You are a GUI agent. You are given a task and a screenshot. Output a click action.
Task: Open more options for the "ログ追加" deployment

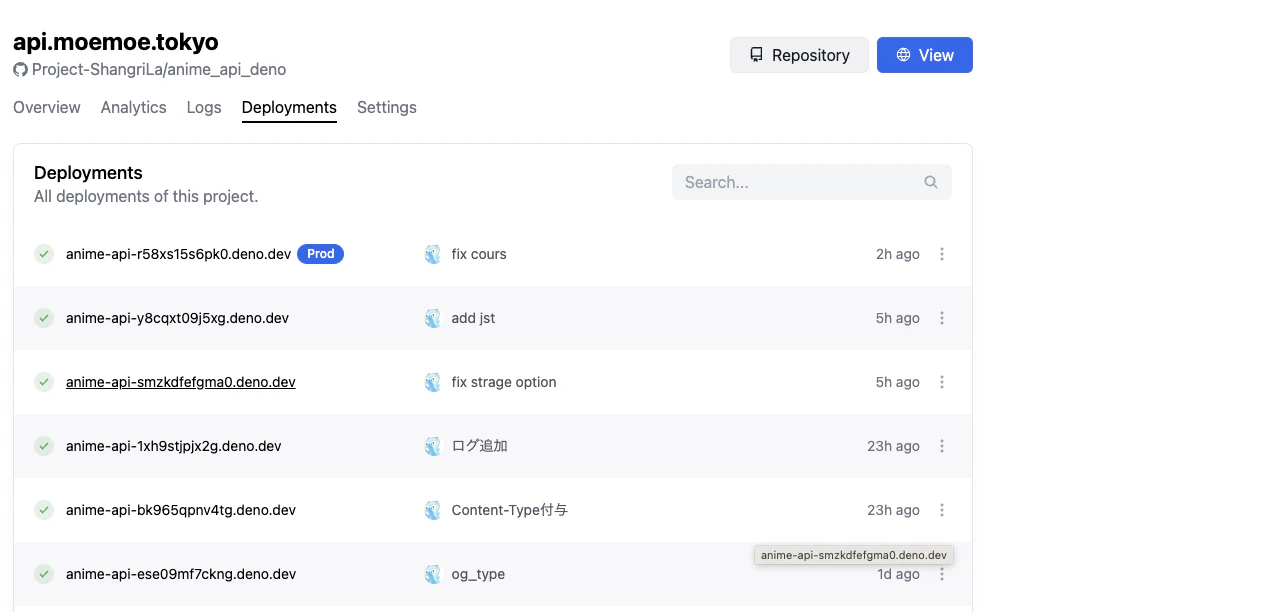pos(942,446)
